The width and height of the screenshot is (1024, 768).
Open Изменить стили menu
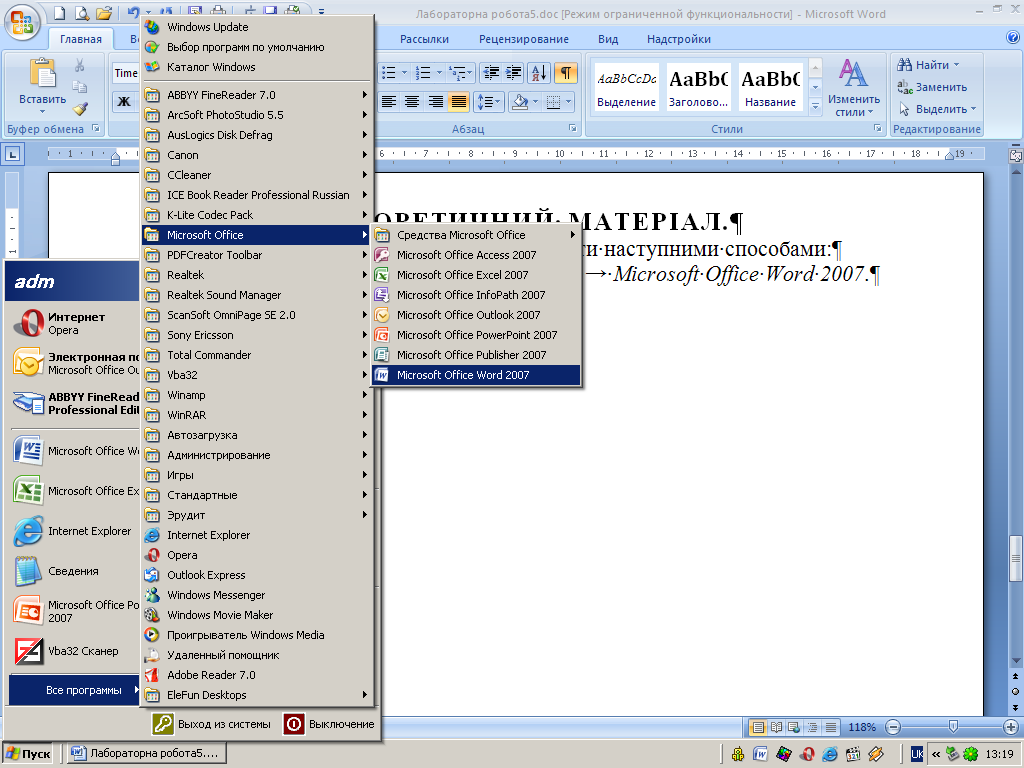[x=854, y=88]
